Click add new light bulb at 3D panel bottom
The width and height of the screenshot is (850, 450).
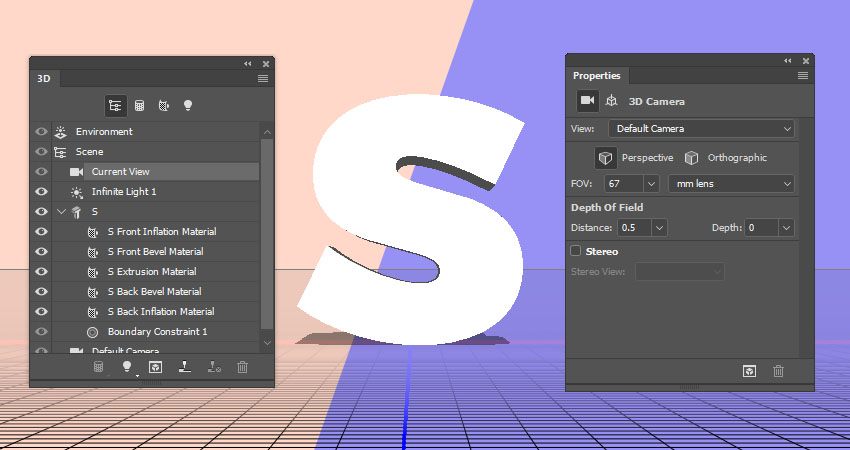click(x=127, y=367)
